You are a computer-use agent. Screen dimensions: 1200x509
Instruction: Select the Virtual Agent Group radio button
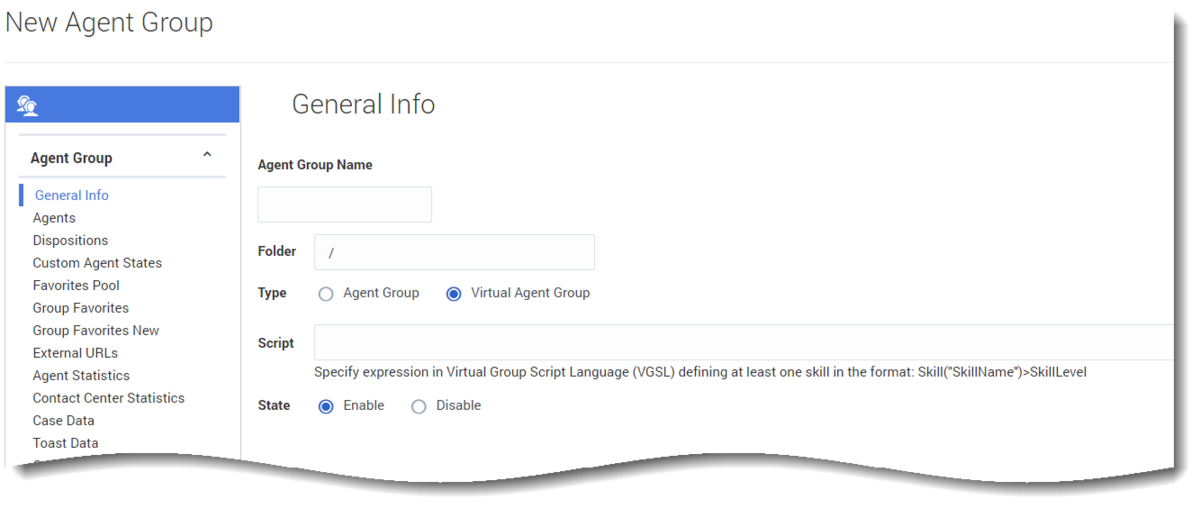(x=454, y=294)
